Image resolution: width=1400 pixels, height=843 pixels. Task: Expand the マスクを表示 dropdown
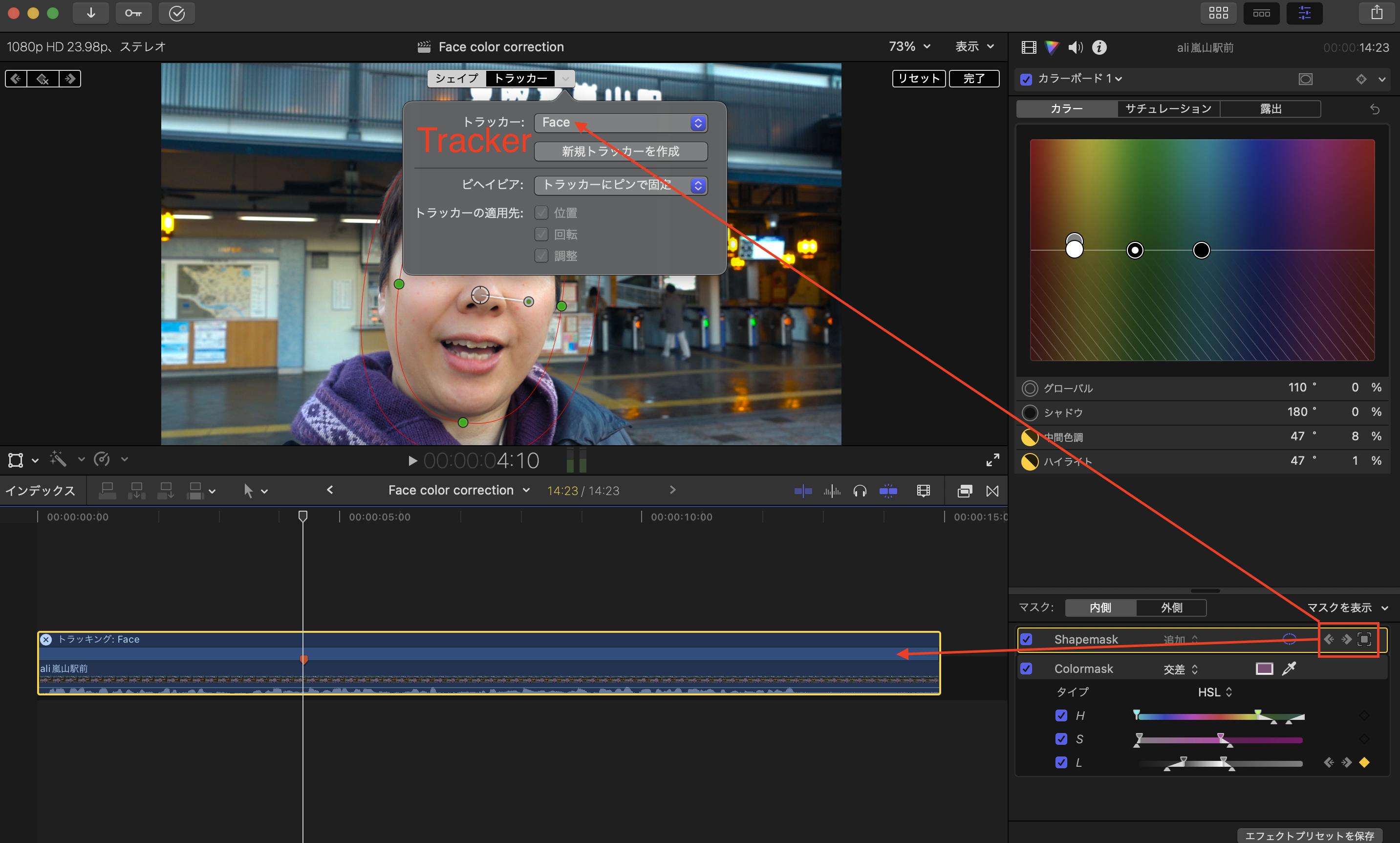[1347, 608]
